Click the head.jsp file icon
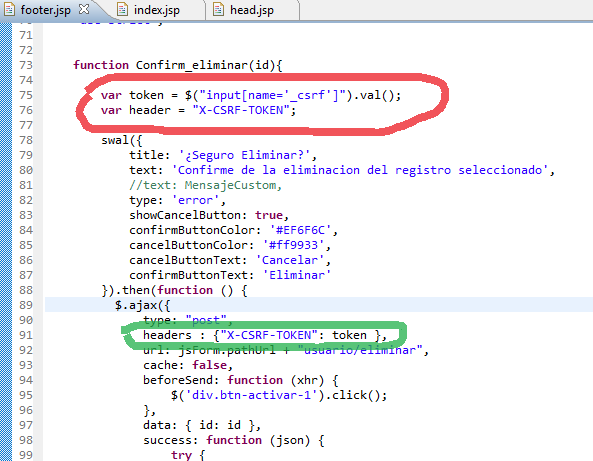The width and height of the screenshot is (593, 461). (x=218, y=9)
